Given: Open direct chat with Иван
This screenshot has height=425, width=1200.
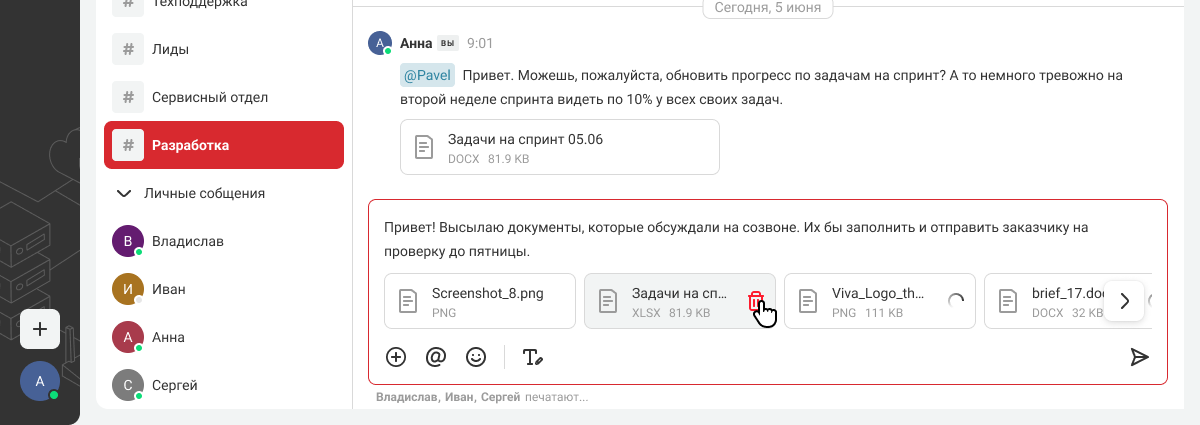Looking at the screenshot, I should coord(168,289).
